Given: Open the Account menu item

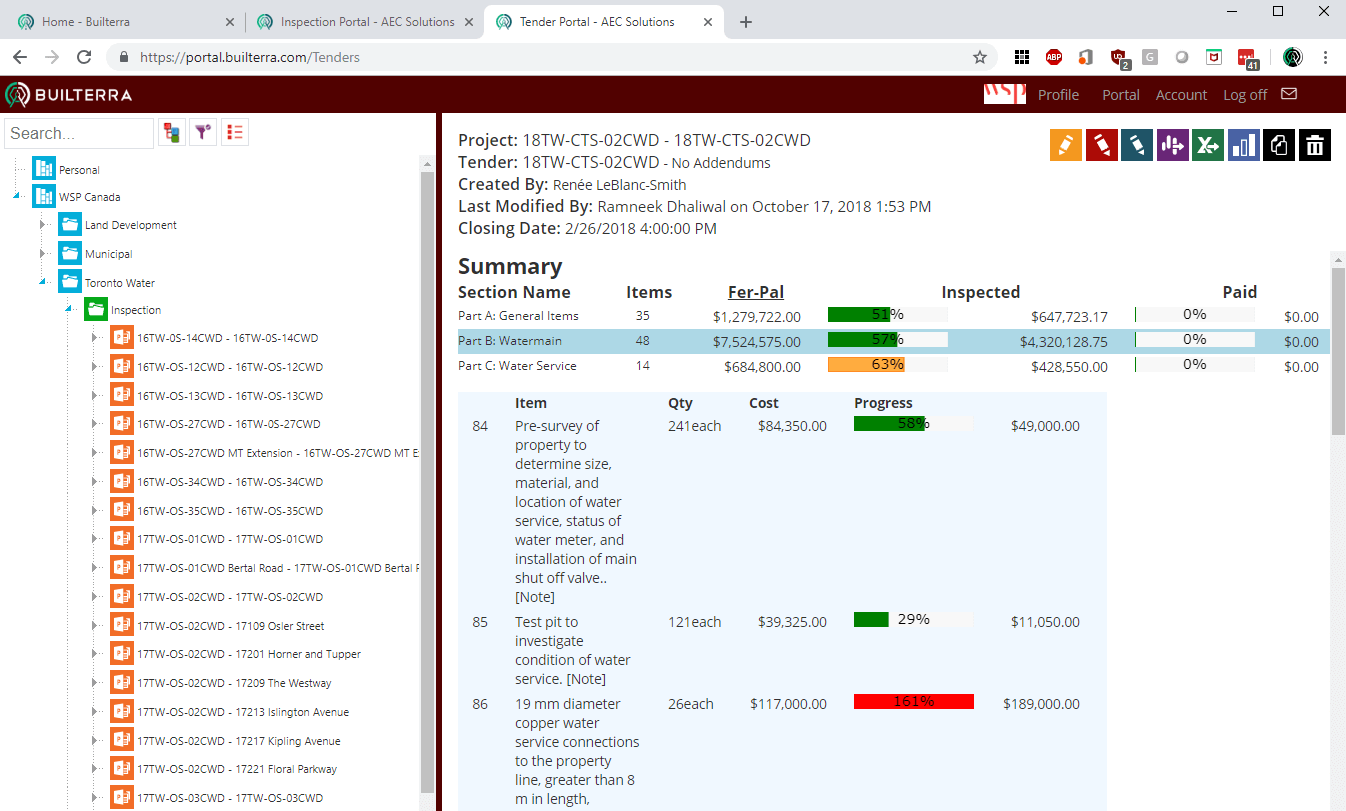Looking at the screenshot, I should click(1181, 95).
